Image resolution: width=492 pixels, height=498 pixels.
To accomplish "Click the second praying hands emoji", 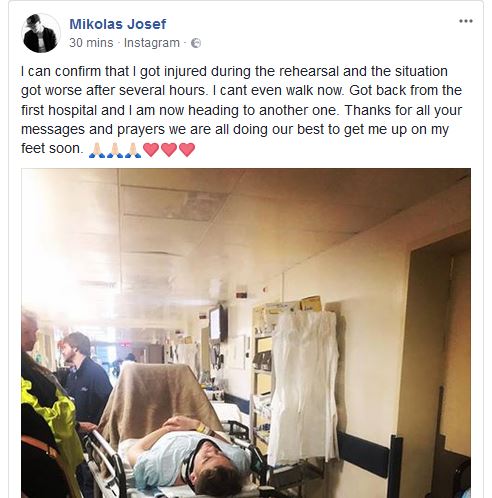I will tap(115, 150).
